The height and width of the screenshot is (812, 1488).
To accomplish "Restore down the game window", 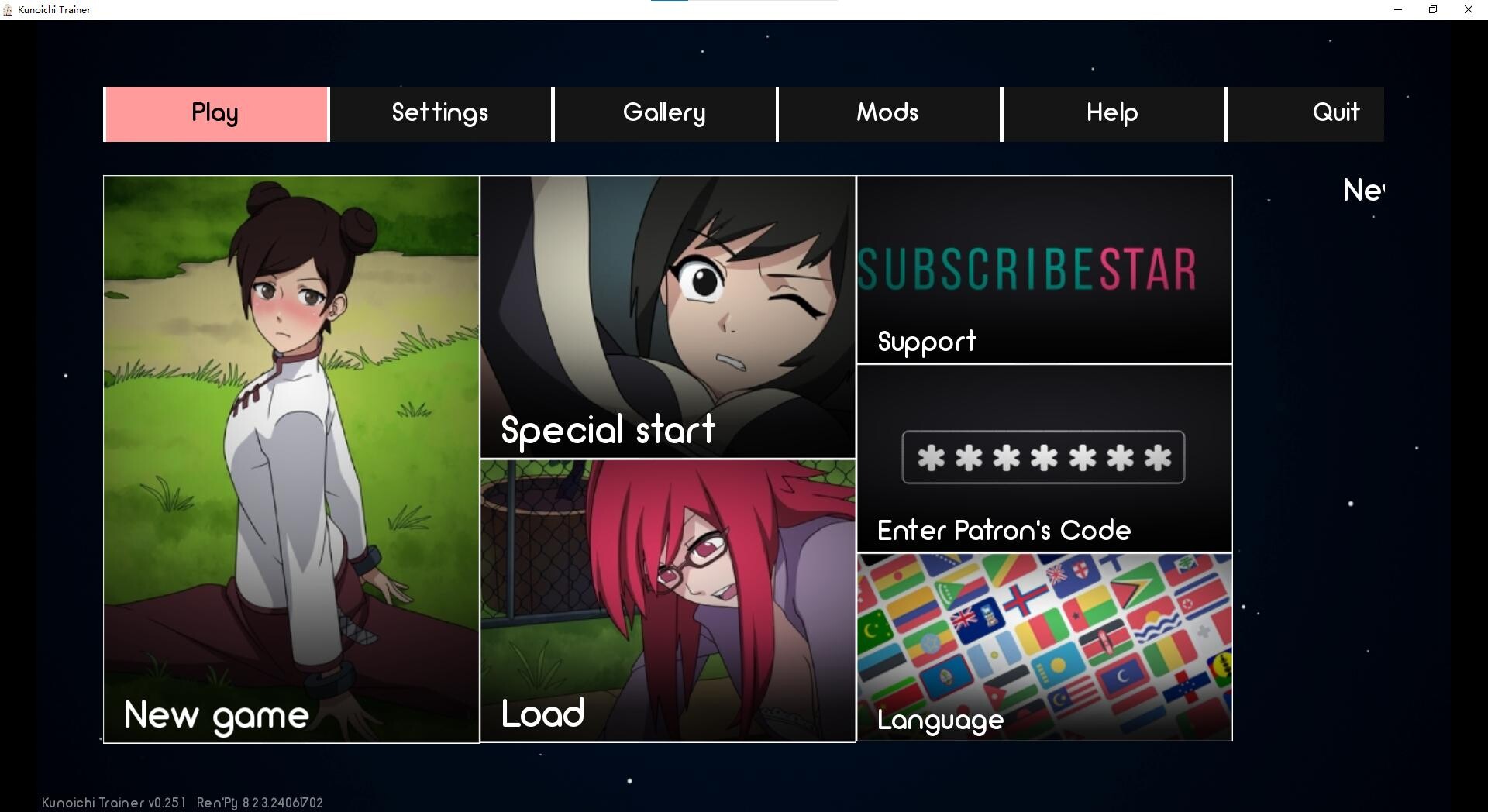I will [x=1433, y=9].
